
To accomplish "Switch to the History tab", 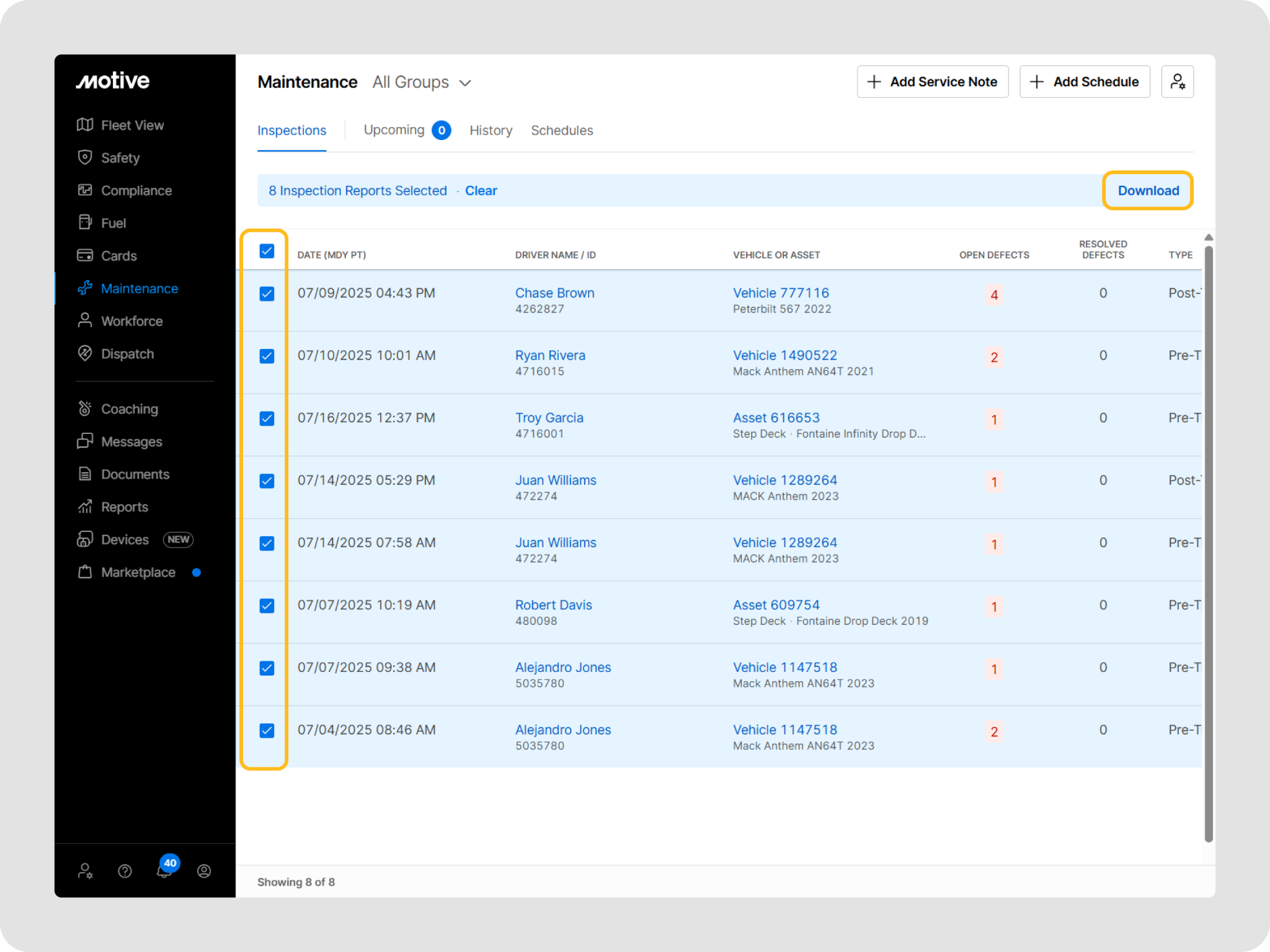I will pyautogui.click(x=491, y=130).
